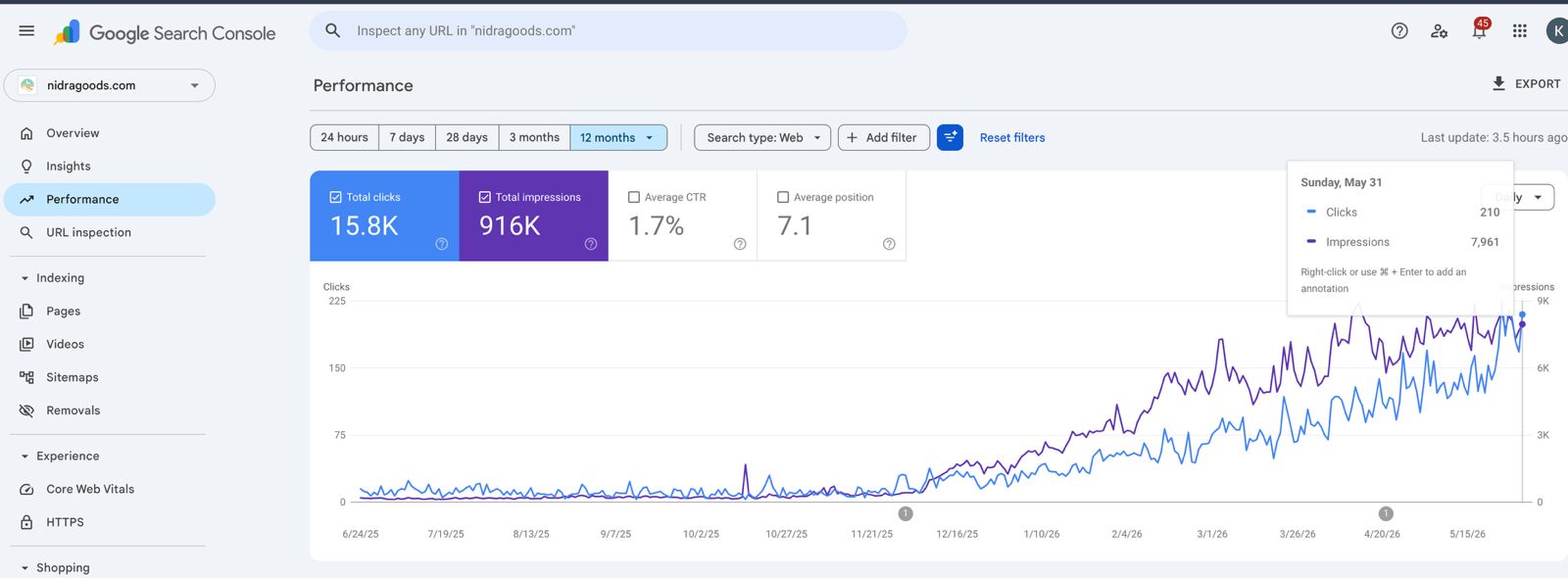
Task: Click the HTTPS lock icon
Action: coord(26,523)
